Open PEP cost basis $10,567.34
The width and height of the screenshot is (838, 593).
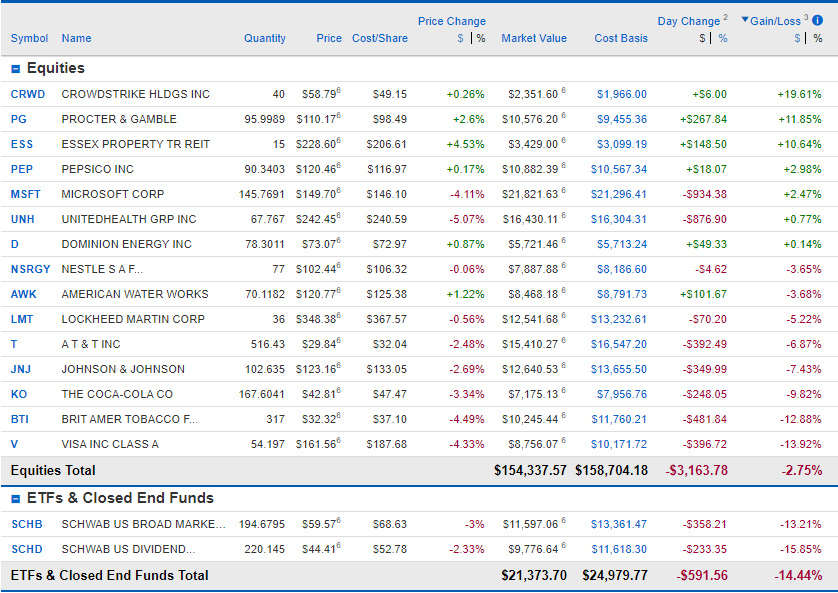click(619, 170)
